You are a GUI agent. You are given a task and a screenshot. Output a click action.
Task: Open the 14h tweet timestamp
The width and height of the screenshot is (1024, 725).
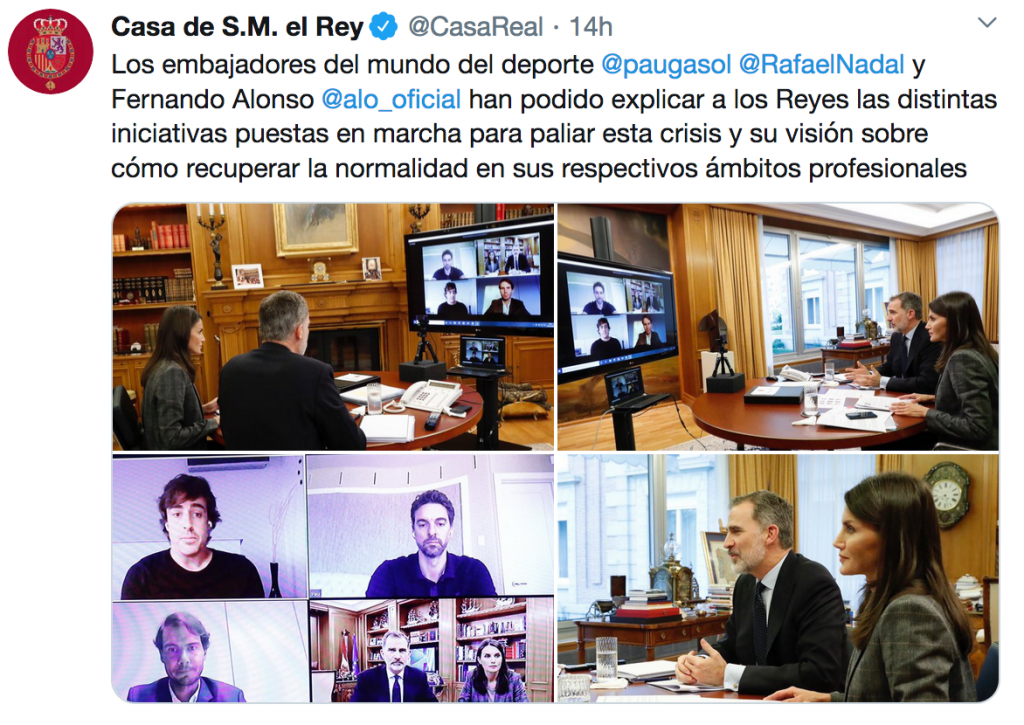click(x=590, y=27)
